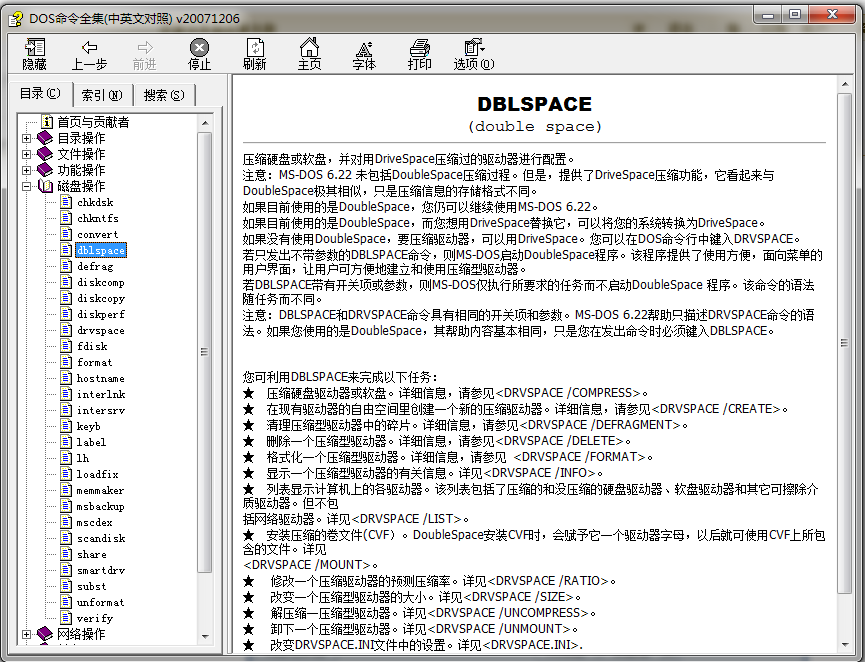Open the drvspace topic

click(100, 330)
